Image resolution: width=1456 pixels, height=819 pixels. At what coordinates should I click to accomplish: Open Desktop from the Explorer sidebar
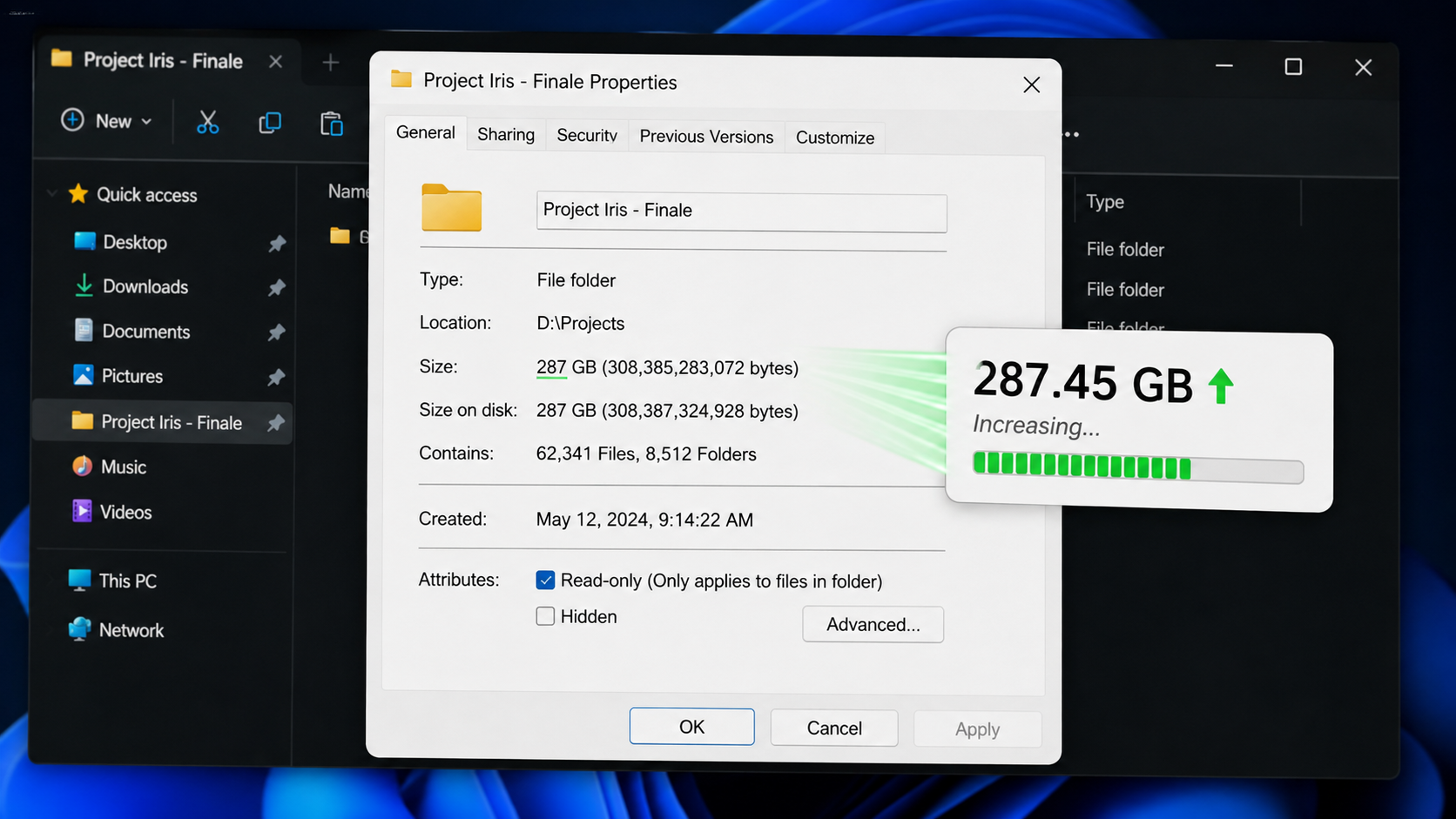pos(135,242)
